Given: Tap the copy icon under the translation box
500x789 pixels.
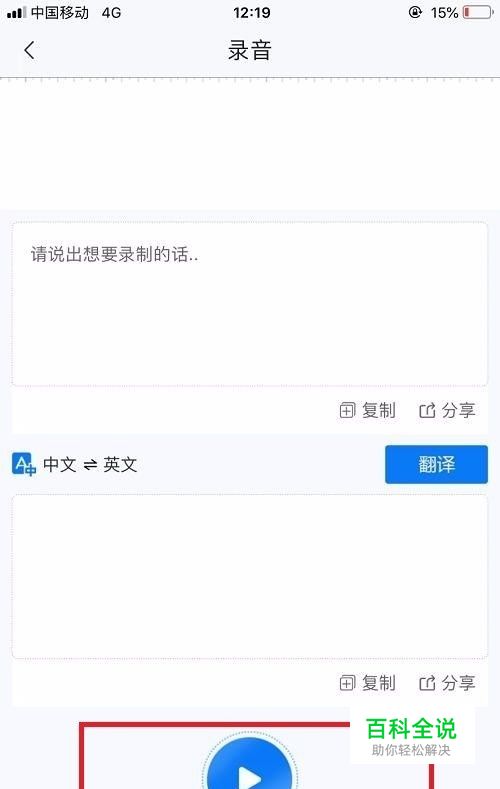Looking at the screenshot, I should click(347, 683).
